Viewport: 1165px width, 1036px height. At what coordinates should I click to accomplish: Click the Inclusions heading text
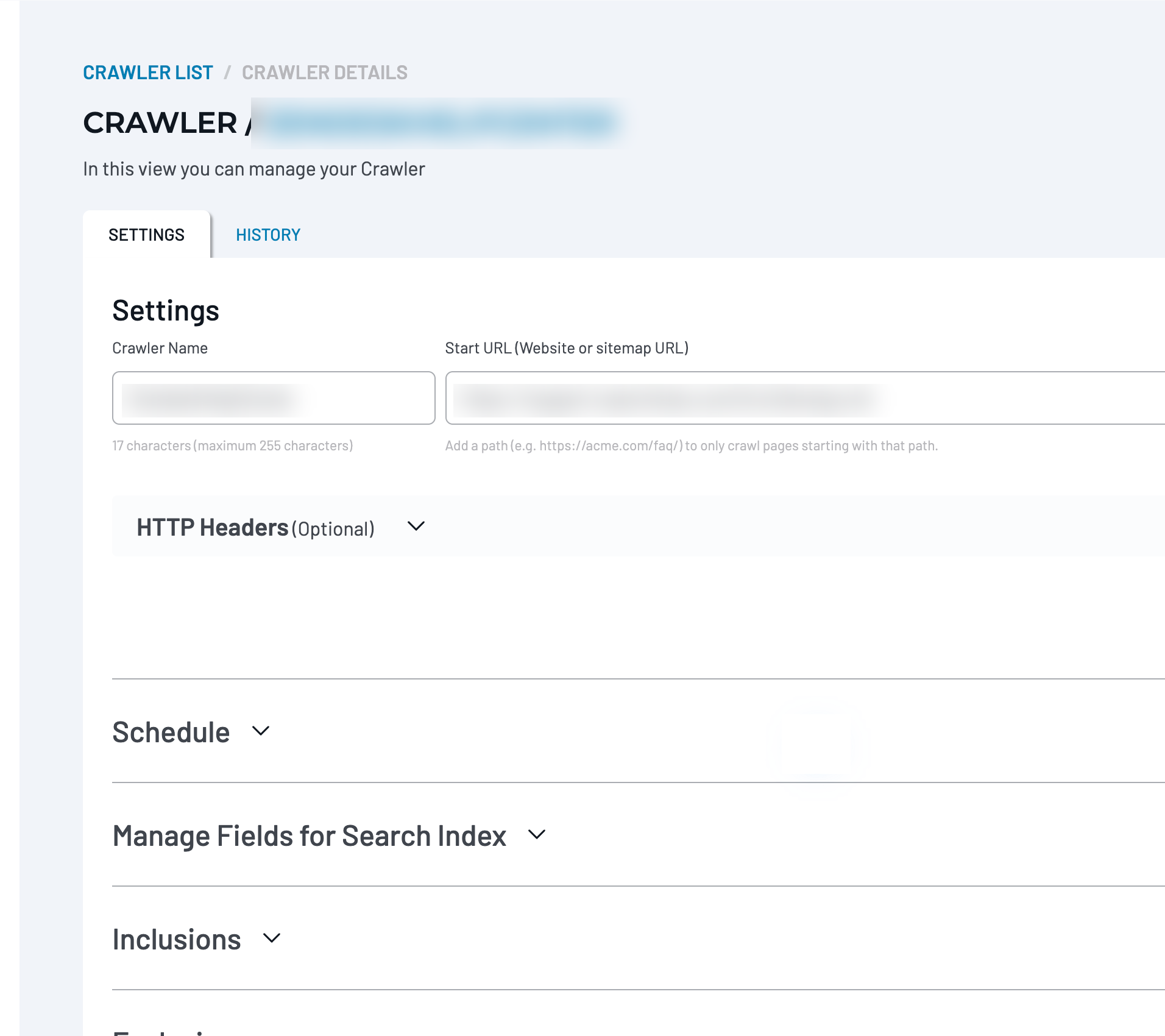point(177,939)
